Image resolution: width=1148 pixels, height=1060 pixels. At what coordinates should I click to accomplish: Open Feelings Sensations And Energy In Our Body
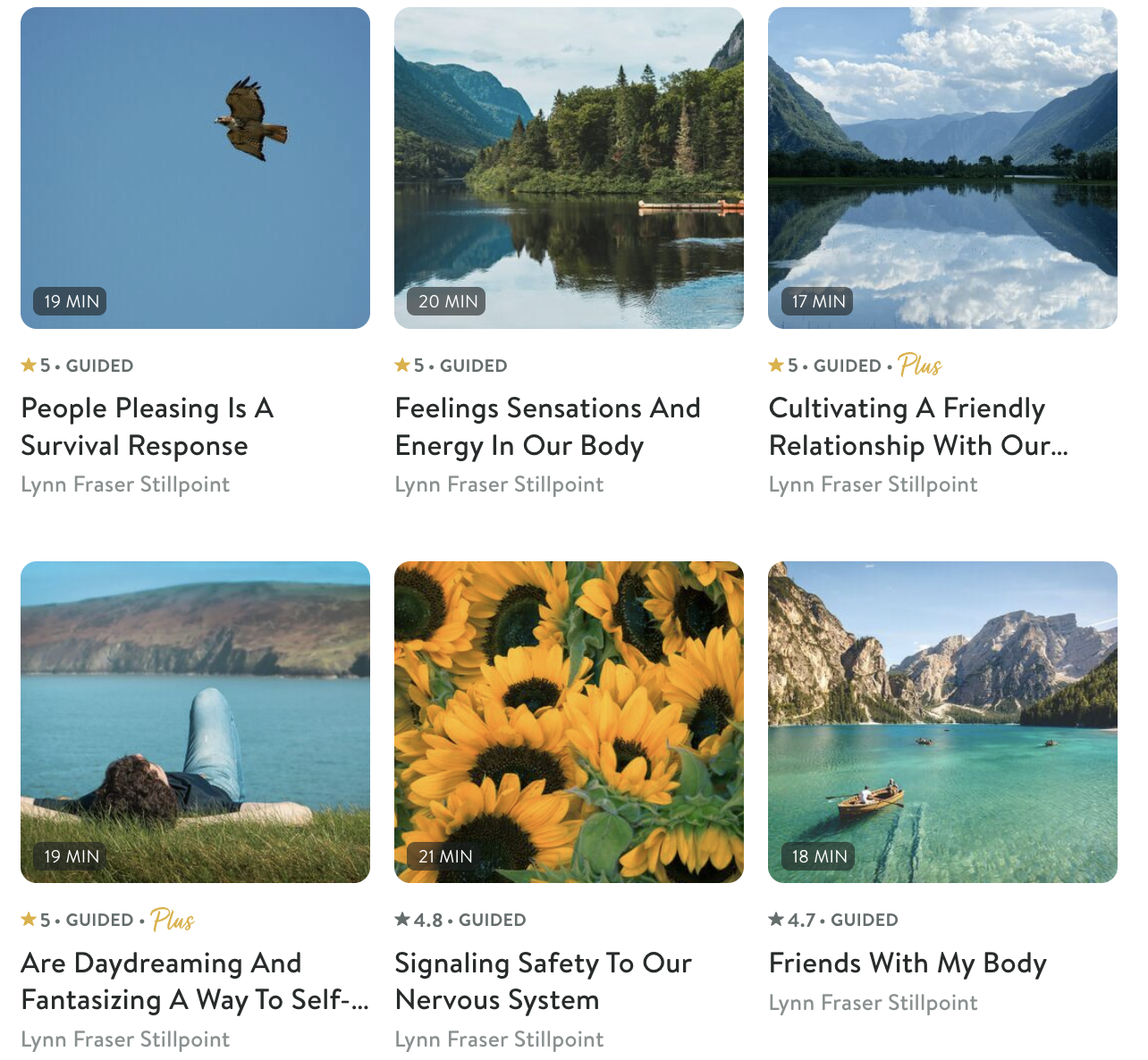(547, 426)
